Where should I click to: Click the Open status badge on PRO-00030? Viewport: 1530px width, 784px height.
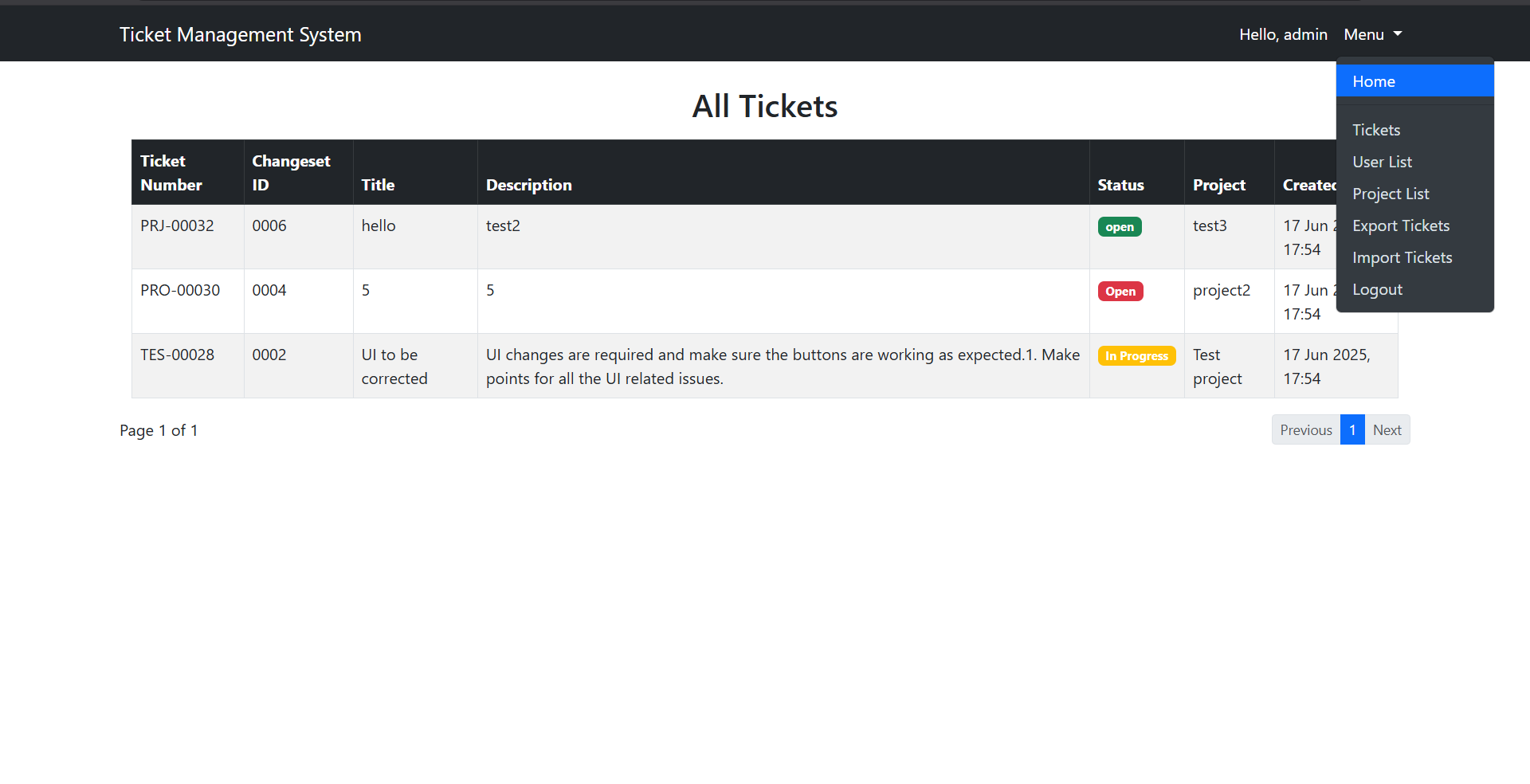click(x=1120, y=290)
